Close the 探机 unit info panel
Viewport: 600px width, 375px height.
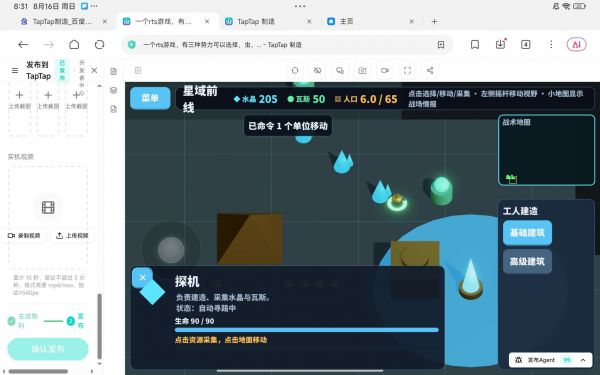(x=143, y=277)
